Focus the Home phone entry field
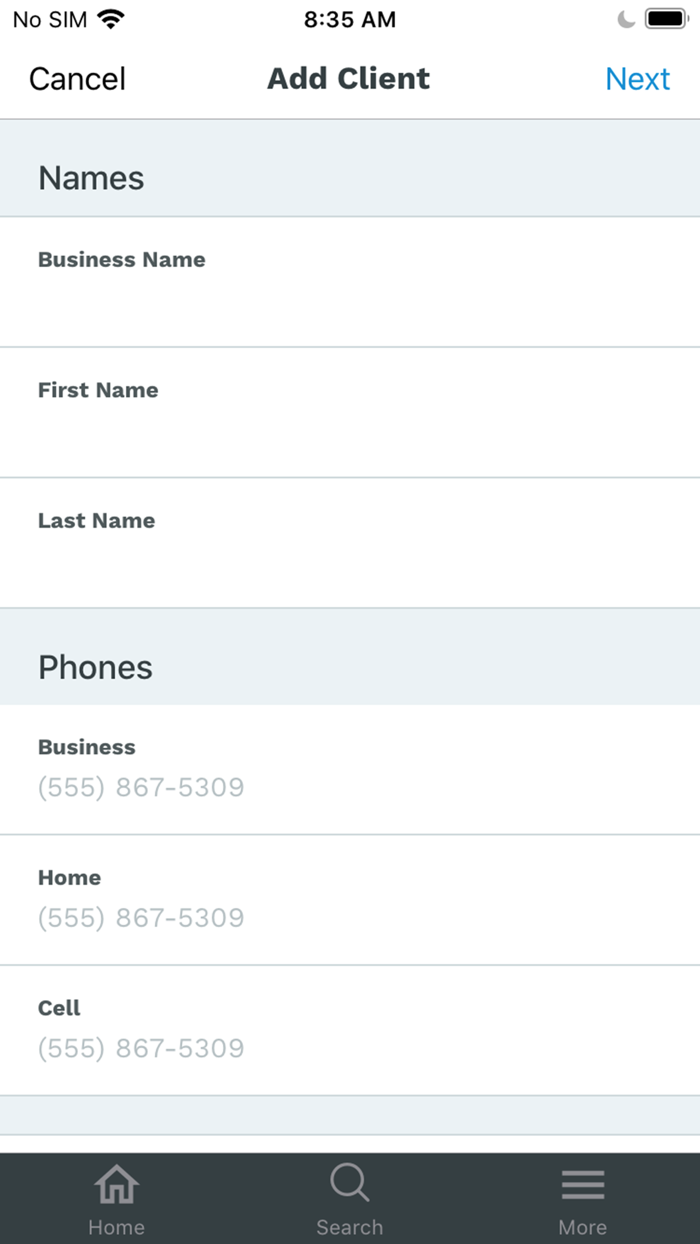700x1244 pixels. coord(349,917)
